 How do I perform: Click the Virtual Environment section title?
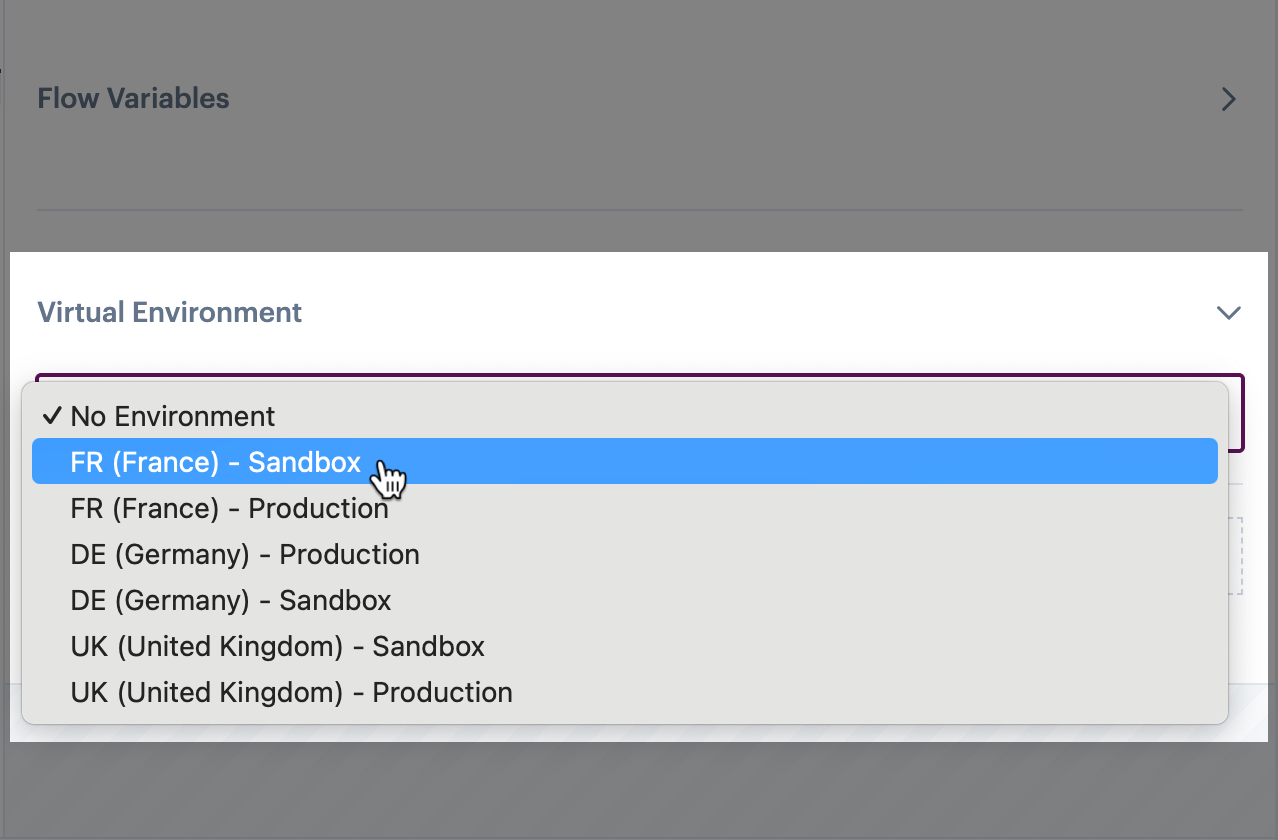(169, 312)
